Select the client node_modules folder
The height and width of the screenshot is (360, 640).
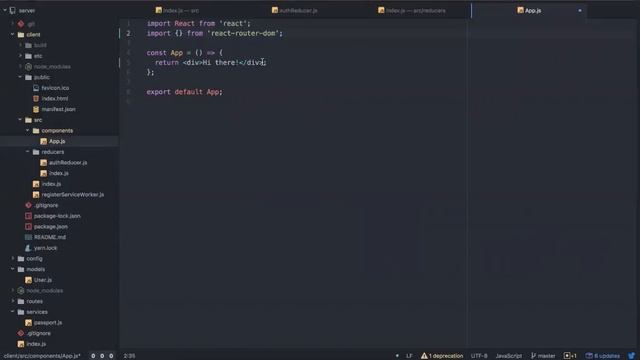(x=52, y=67)
